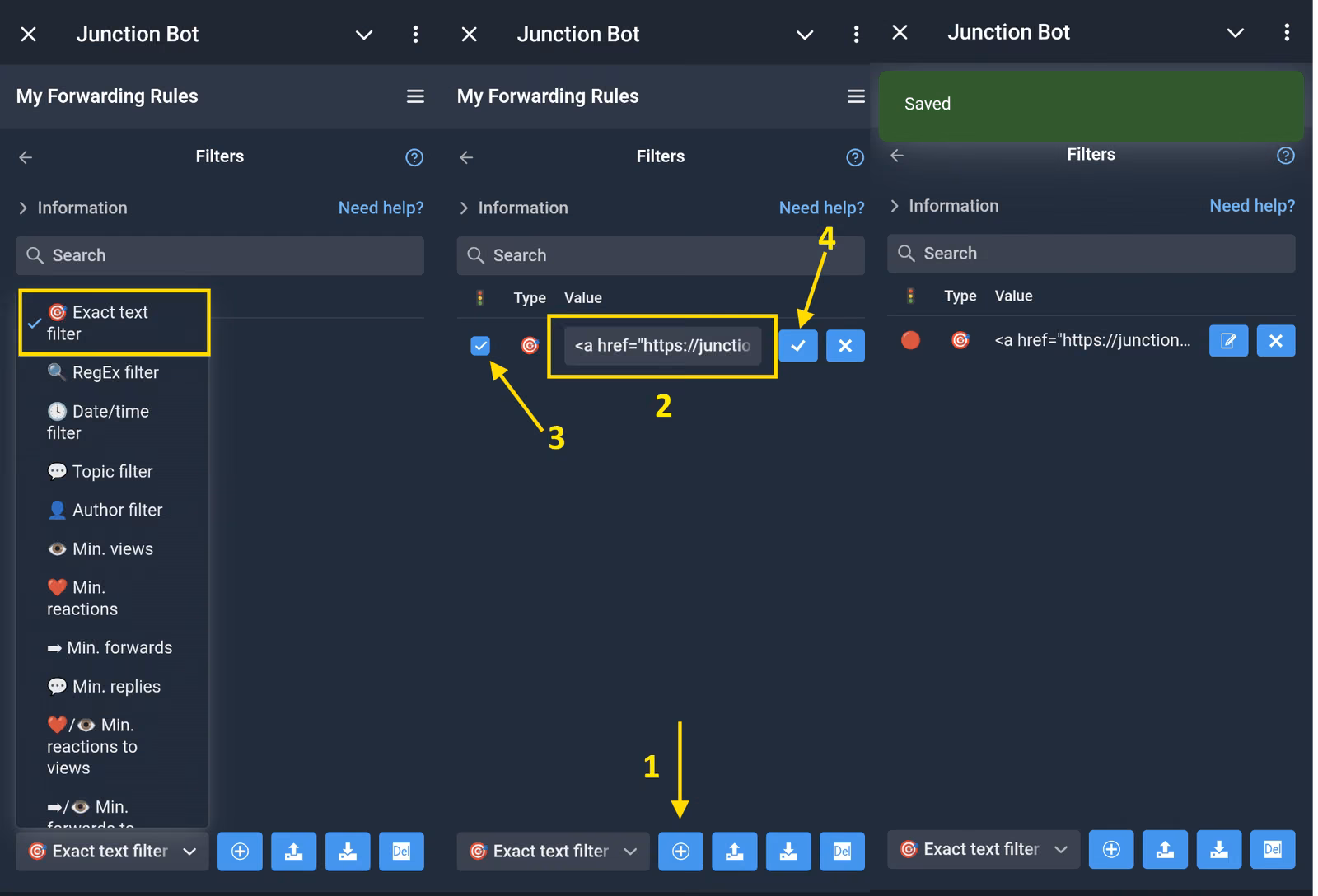Click Need help? link in the left panel
Screen dimensions: 1318x896
(x=381, y=208)
